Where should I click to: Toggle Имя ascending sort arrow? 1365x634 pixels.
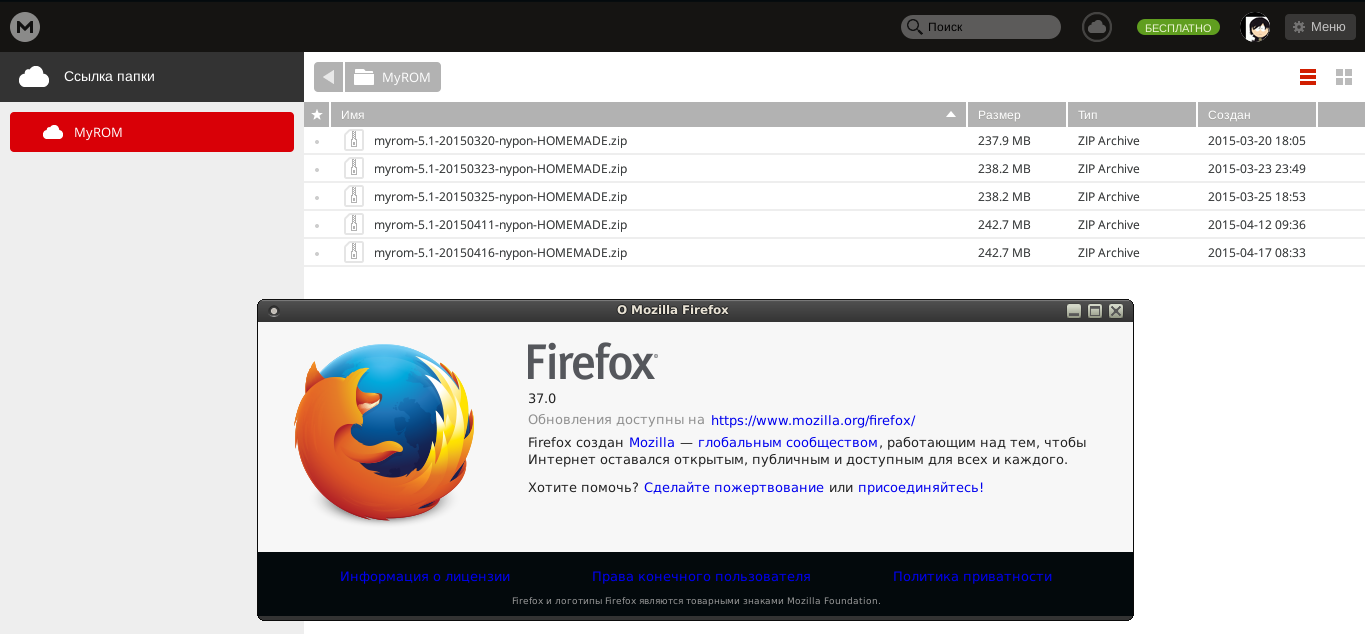[x=951, y=115]
